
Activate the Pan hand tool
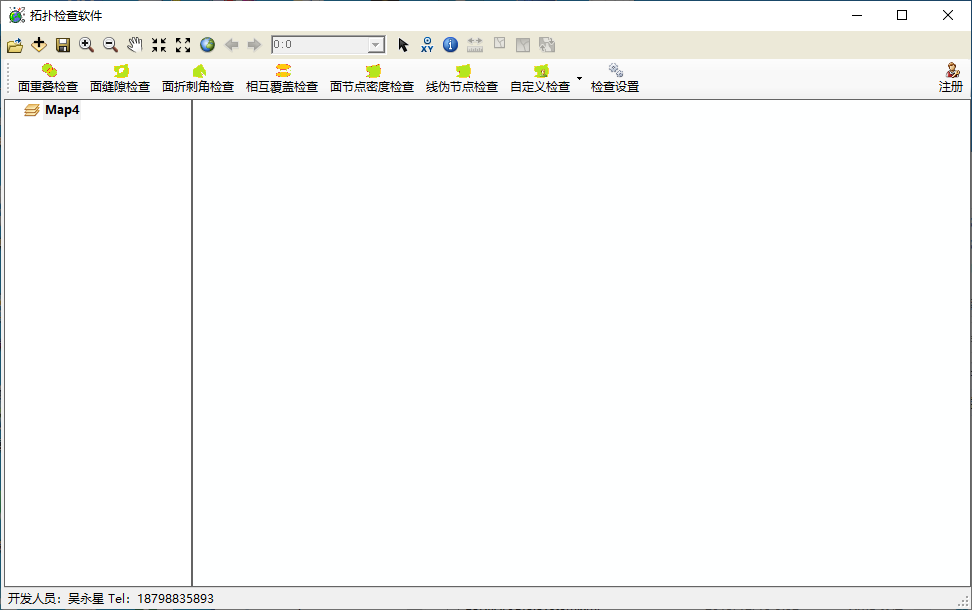tap(135, 45)
